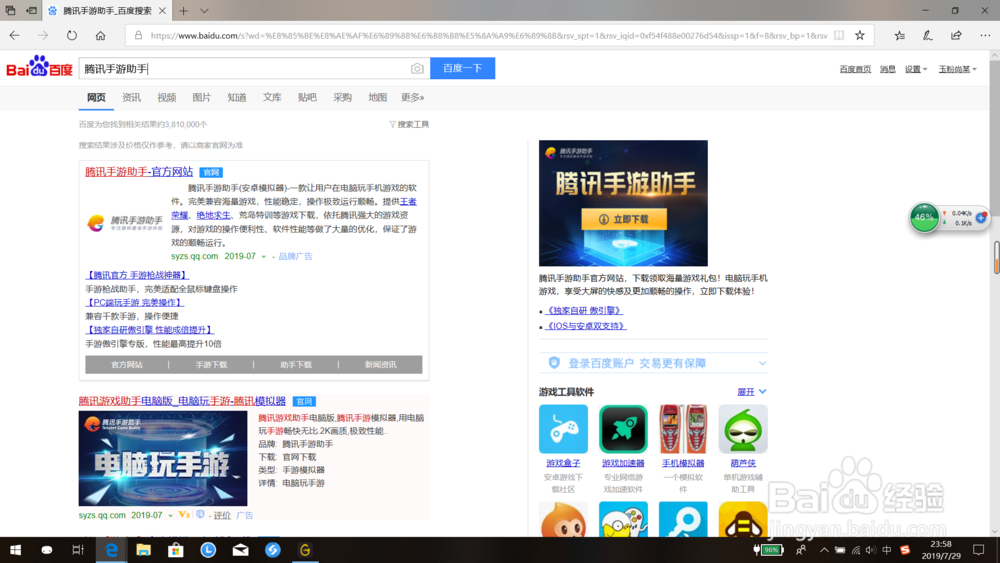Open Task View on the taskbar

[78, 550]
